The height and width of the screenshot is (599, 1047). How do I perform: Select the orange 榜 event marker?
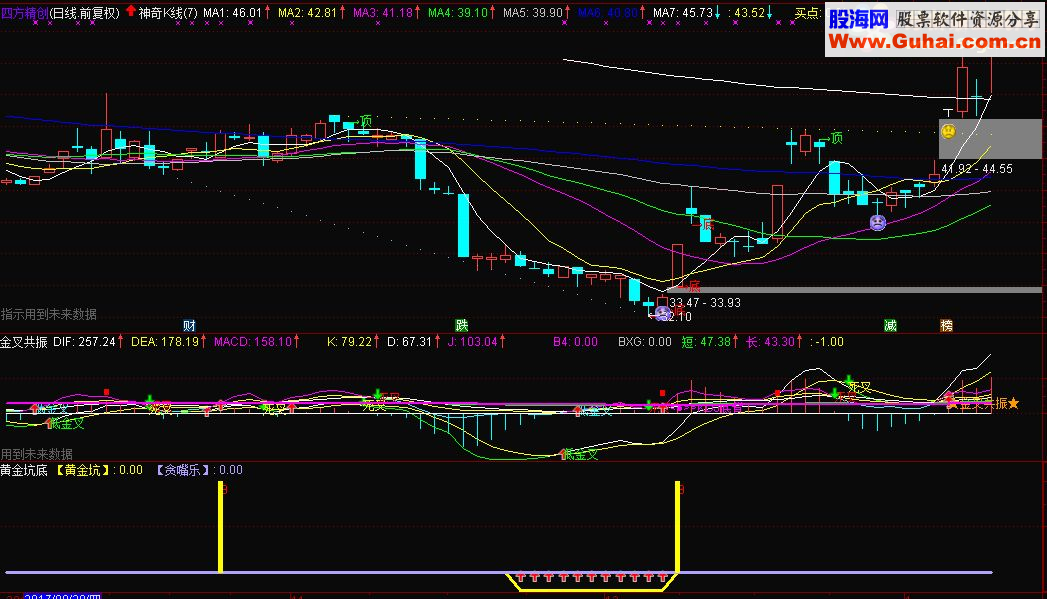pyautogui.click(x=946, y=325)
